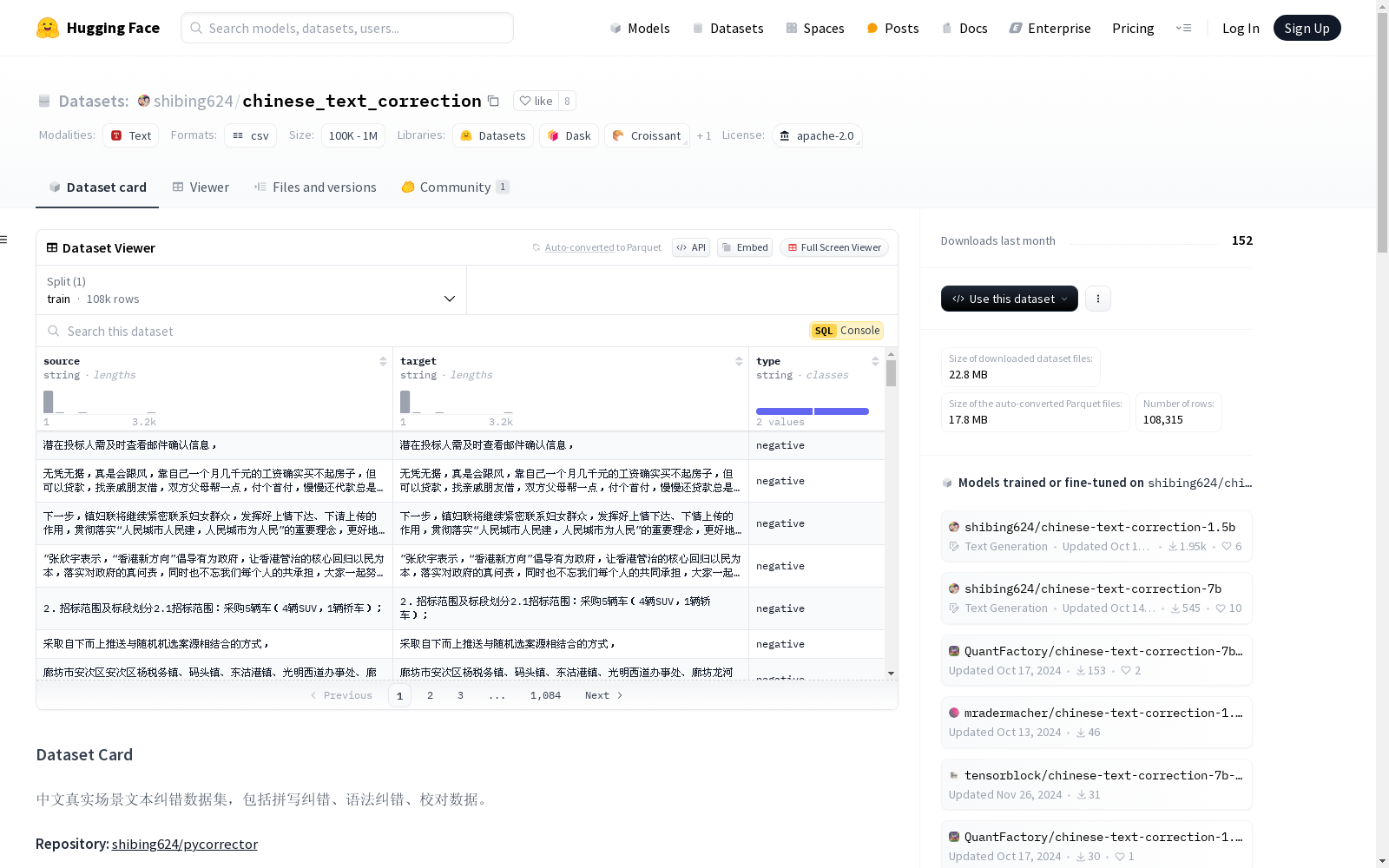Open the shibing624/pycorrector repository link
Screen dimensions: 1389x868
tap(185, 844)
